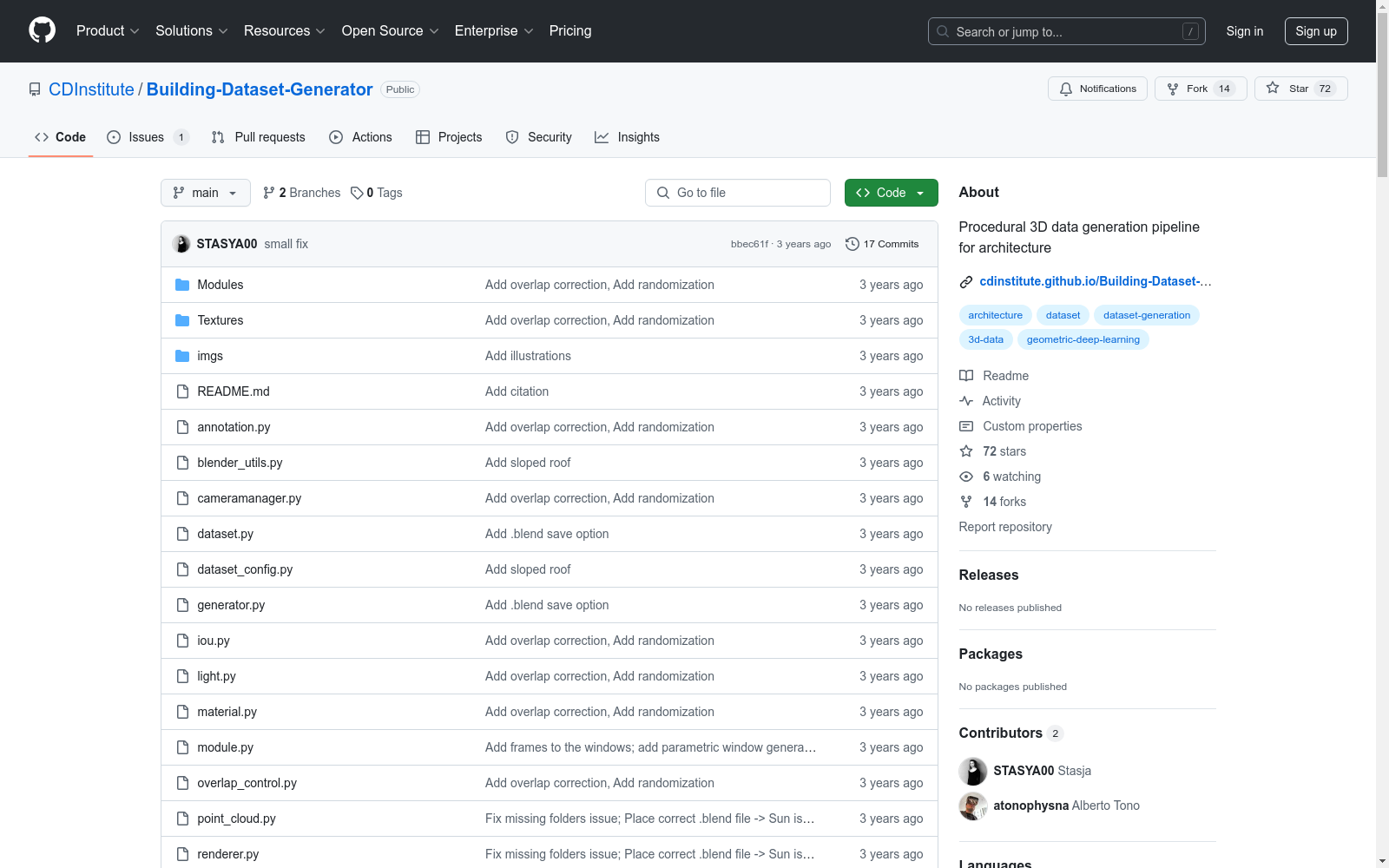Open the Enterprise dropdown menu

click(494, 30)
